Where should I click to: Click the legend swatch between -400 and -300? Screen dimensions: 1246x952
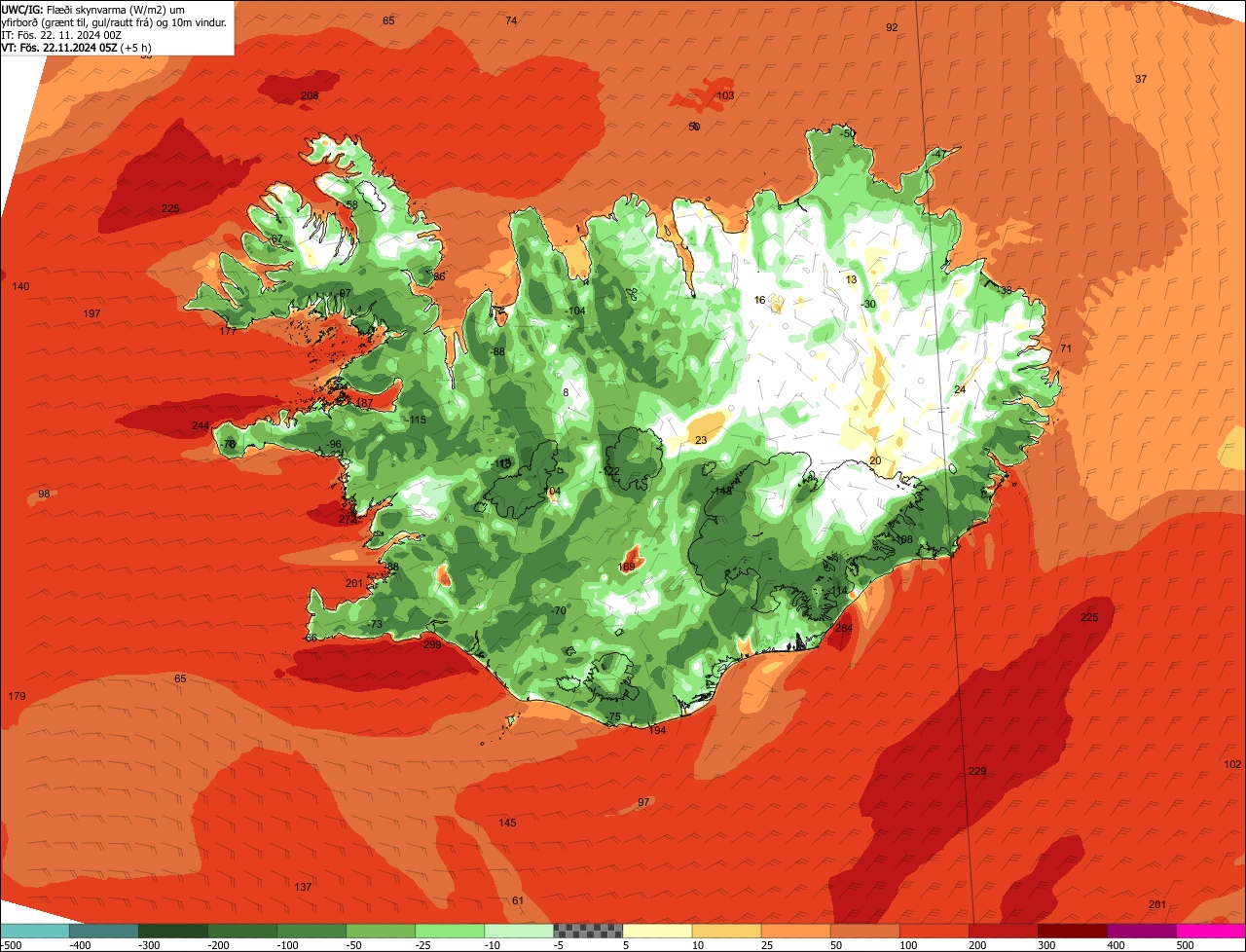point(103,931)
